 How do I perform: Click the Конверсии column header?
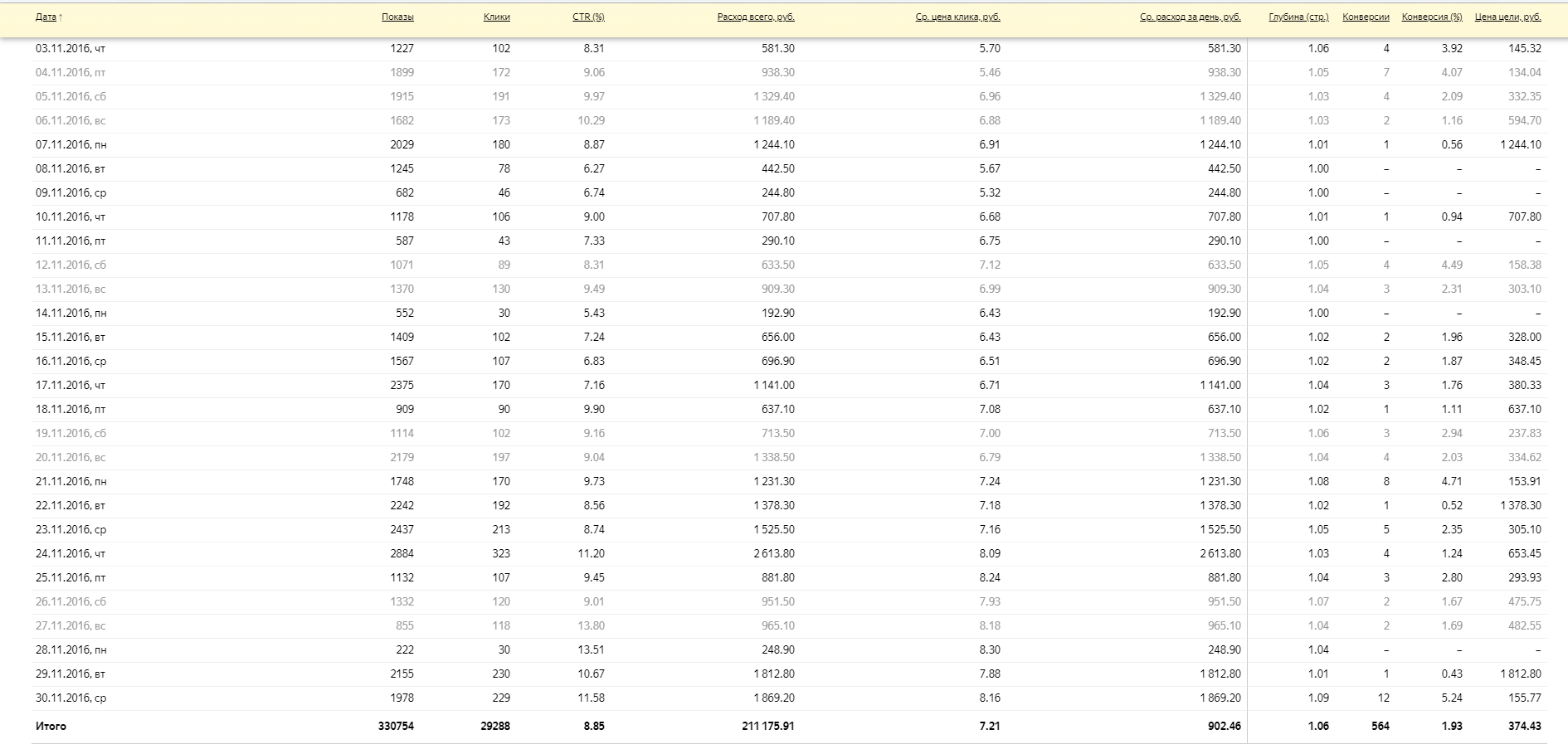1366,17
